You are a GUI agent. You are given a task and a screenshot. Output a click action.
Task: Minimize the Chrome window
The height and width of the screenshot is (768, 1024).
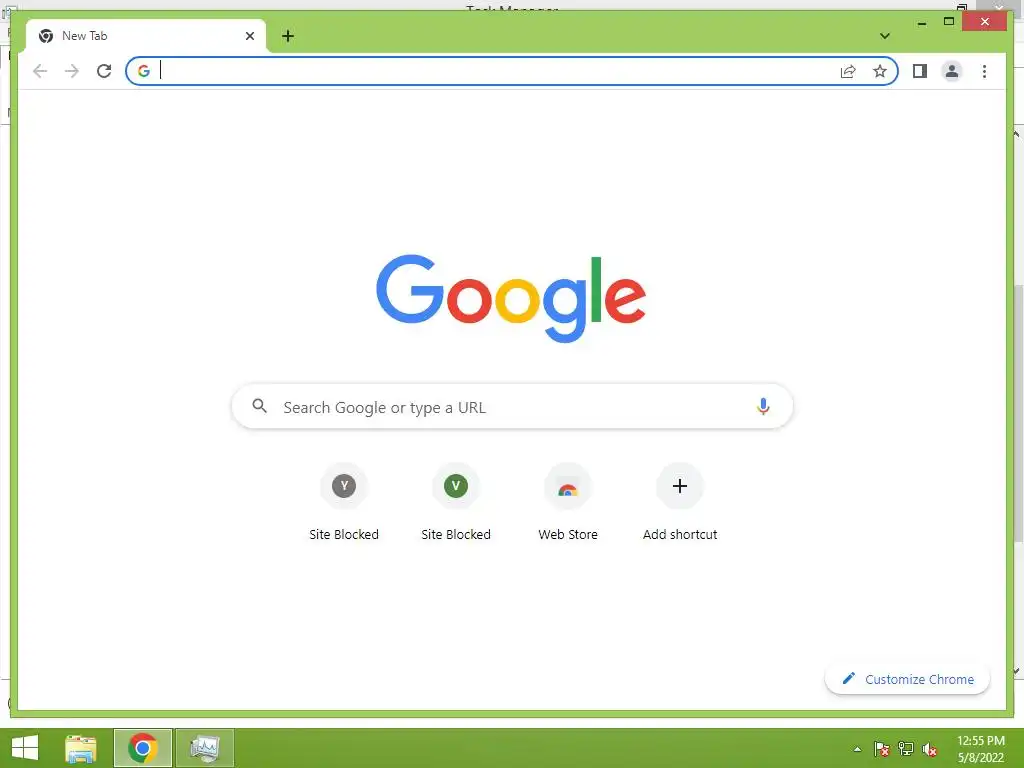click(x=921, y=23)
